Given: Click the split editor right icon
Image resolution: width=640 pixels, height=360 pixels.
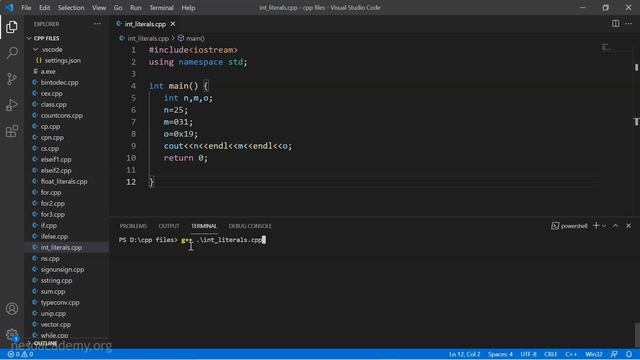Looking at the screenshot, I should 615,24.
